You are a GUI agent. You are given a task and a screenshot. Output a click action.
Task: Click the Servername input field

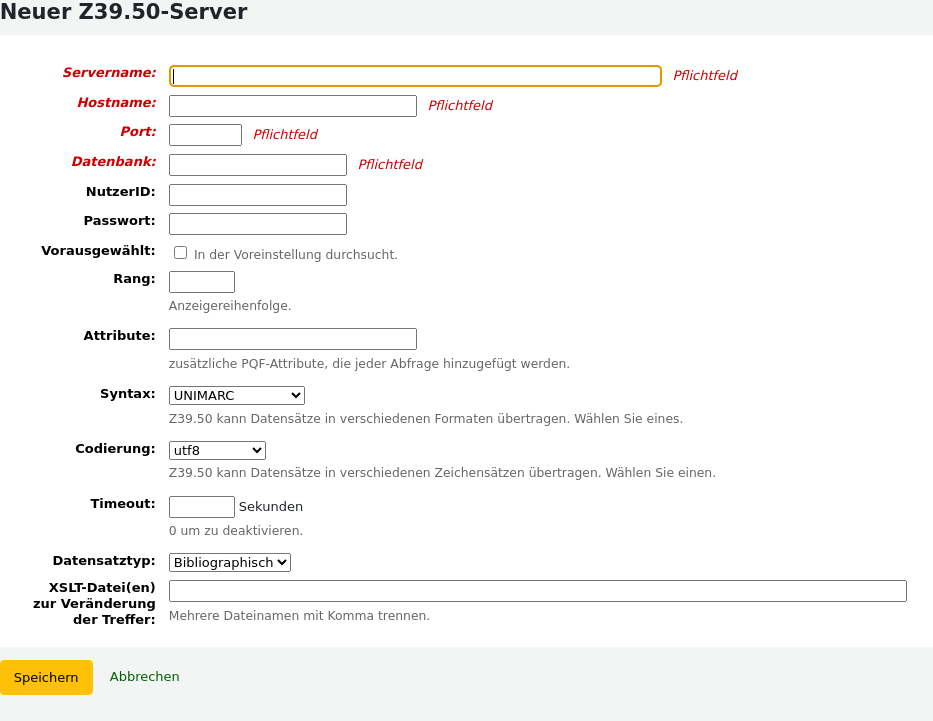(x=415, y=76)
